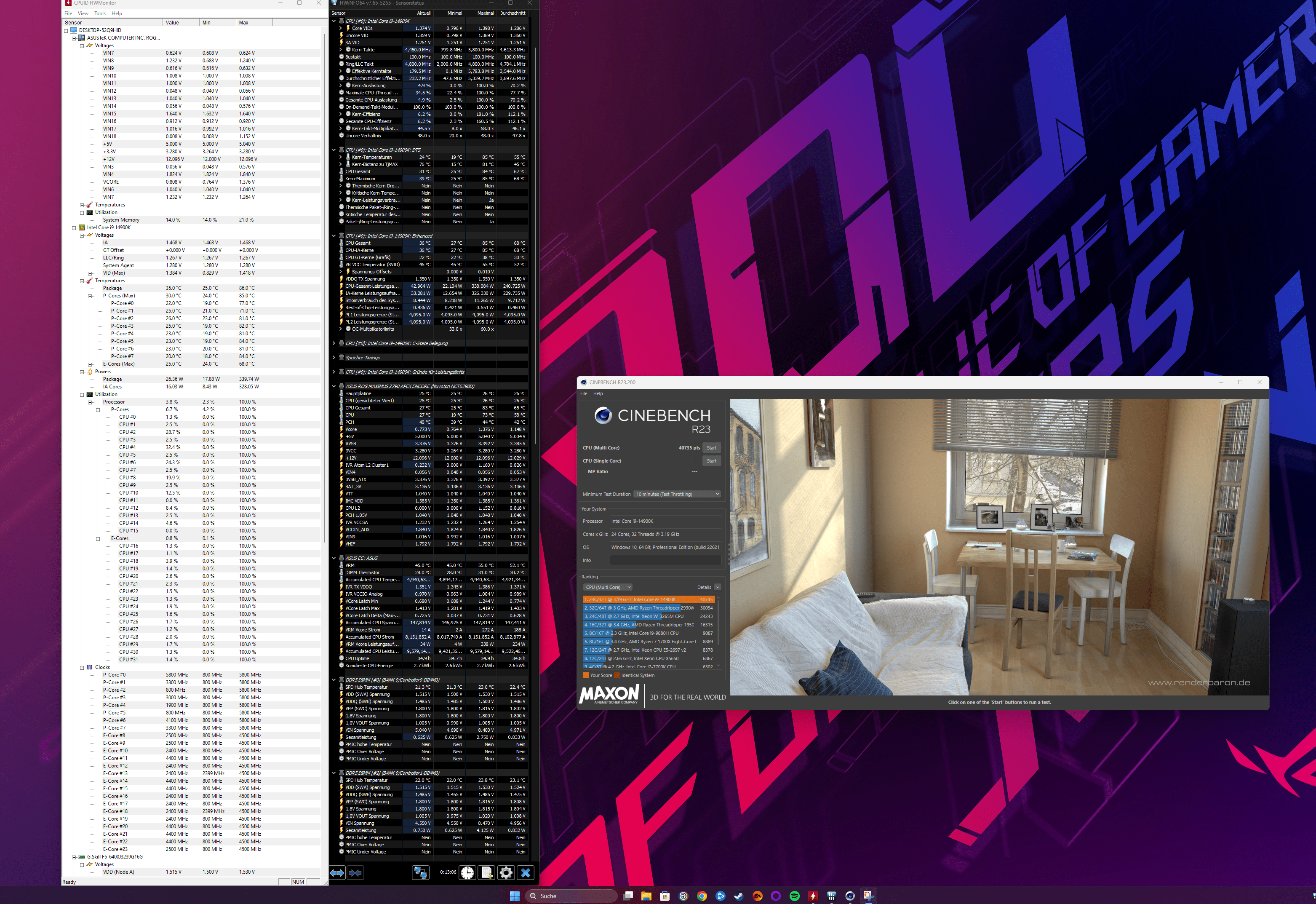This screenshot has width=1316, height=904.
Task: Click the Cinebench rendered room image
Action: (x=999, y=547)
